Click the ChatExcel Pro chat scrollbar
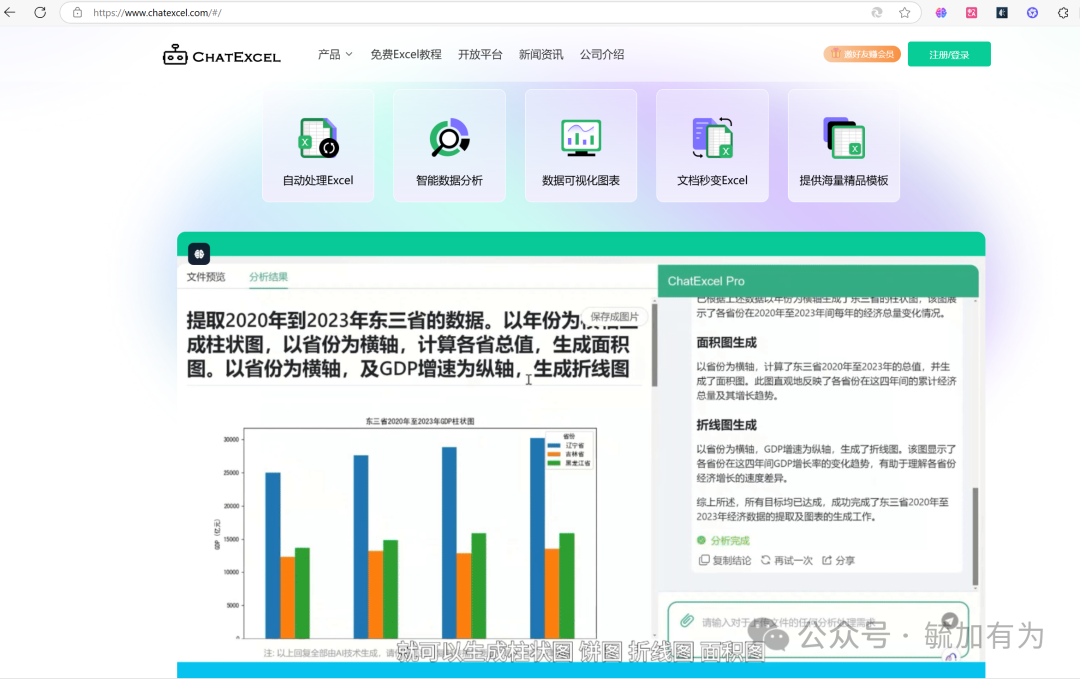Screen dimensions: 1080x679 [975, 536]
